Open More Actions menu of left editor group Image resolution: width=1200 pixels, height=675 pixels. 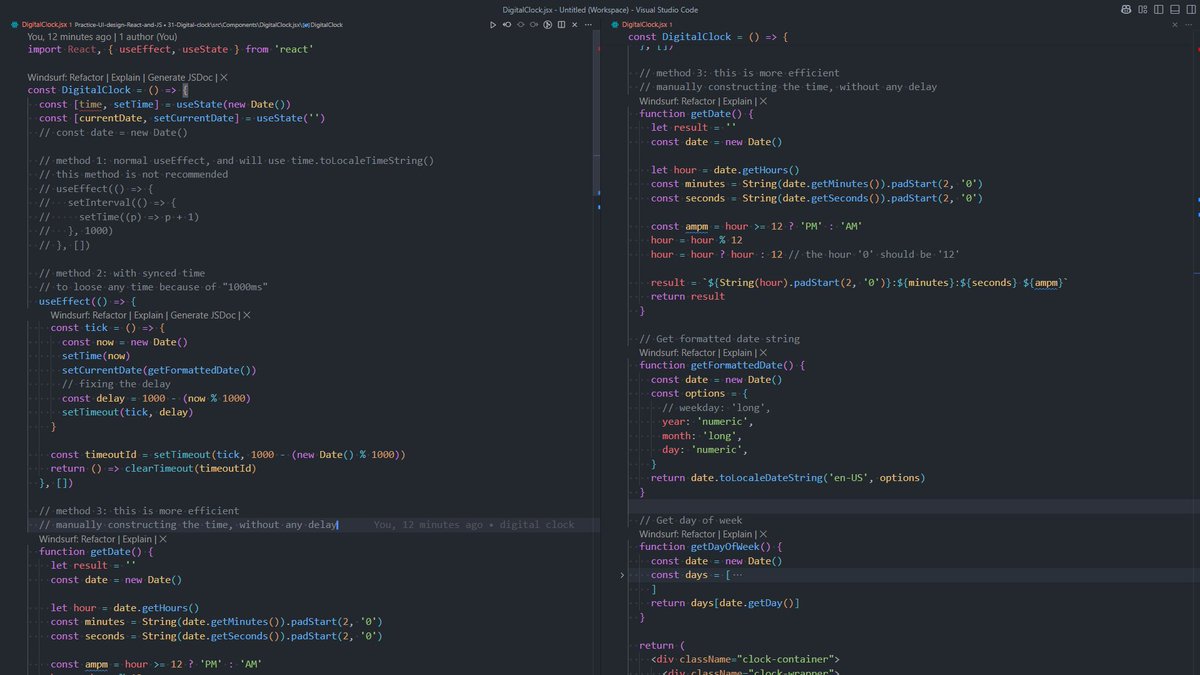[x=588, y=24]
